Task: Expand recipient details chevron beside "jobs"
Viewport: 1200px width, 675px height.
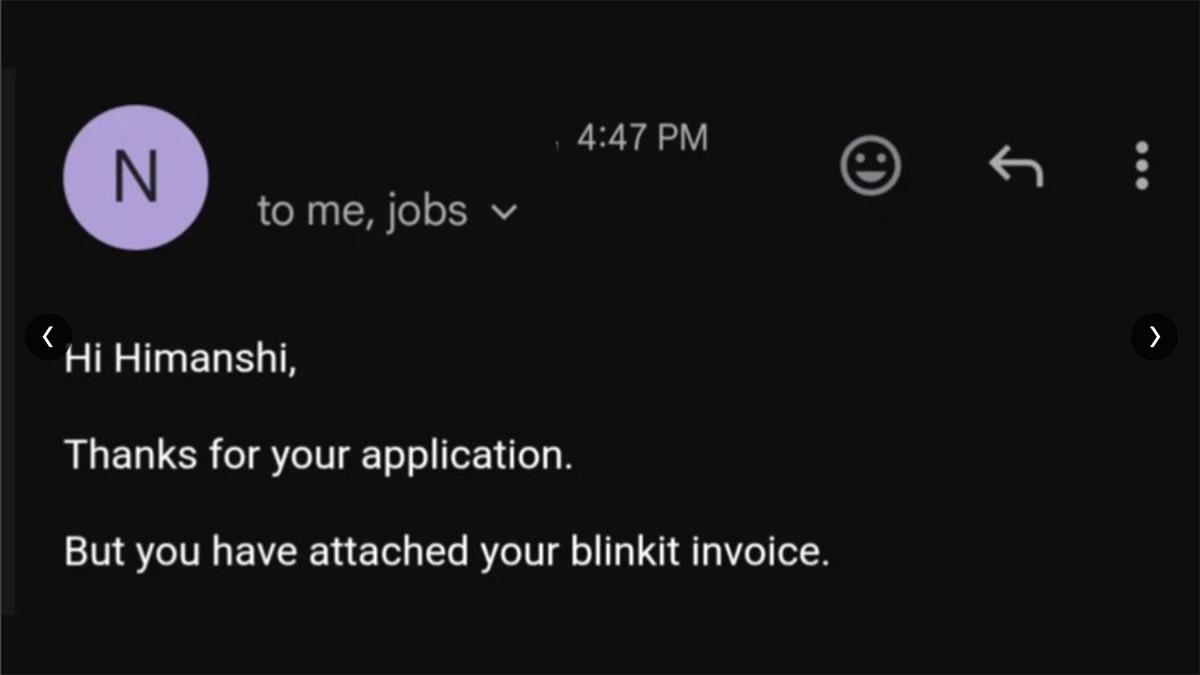Action: coord(506,212)
